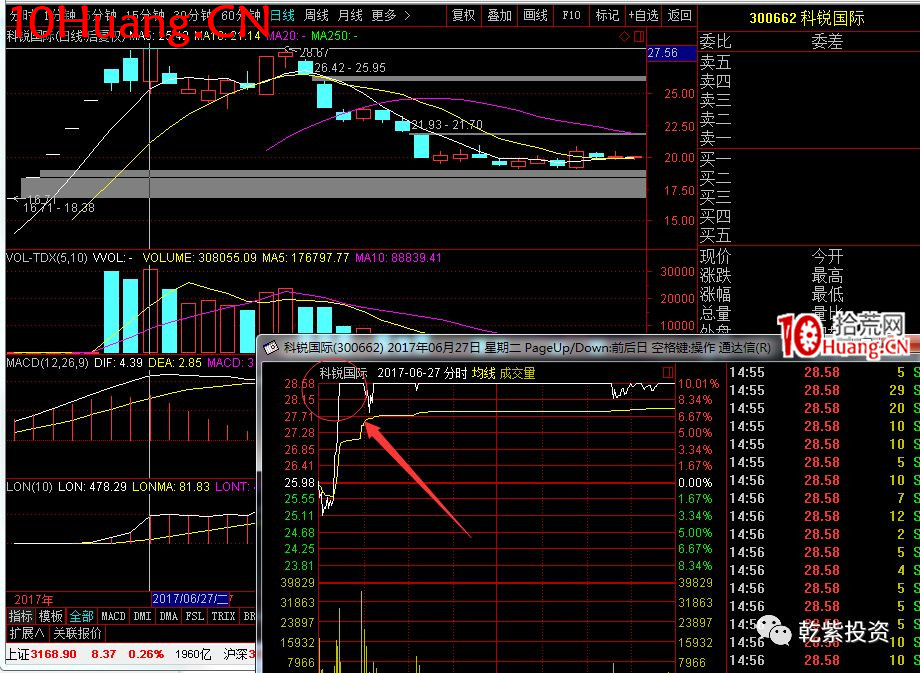Click the popup window title icon
Viewport: 920px width, 673px height.
pyautogui.click(x=270, y=347)
